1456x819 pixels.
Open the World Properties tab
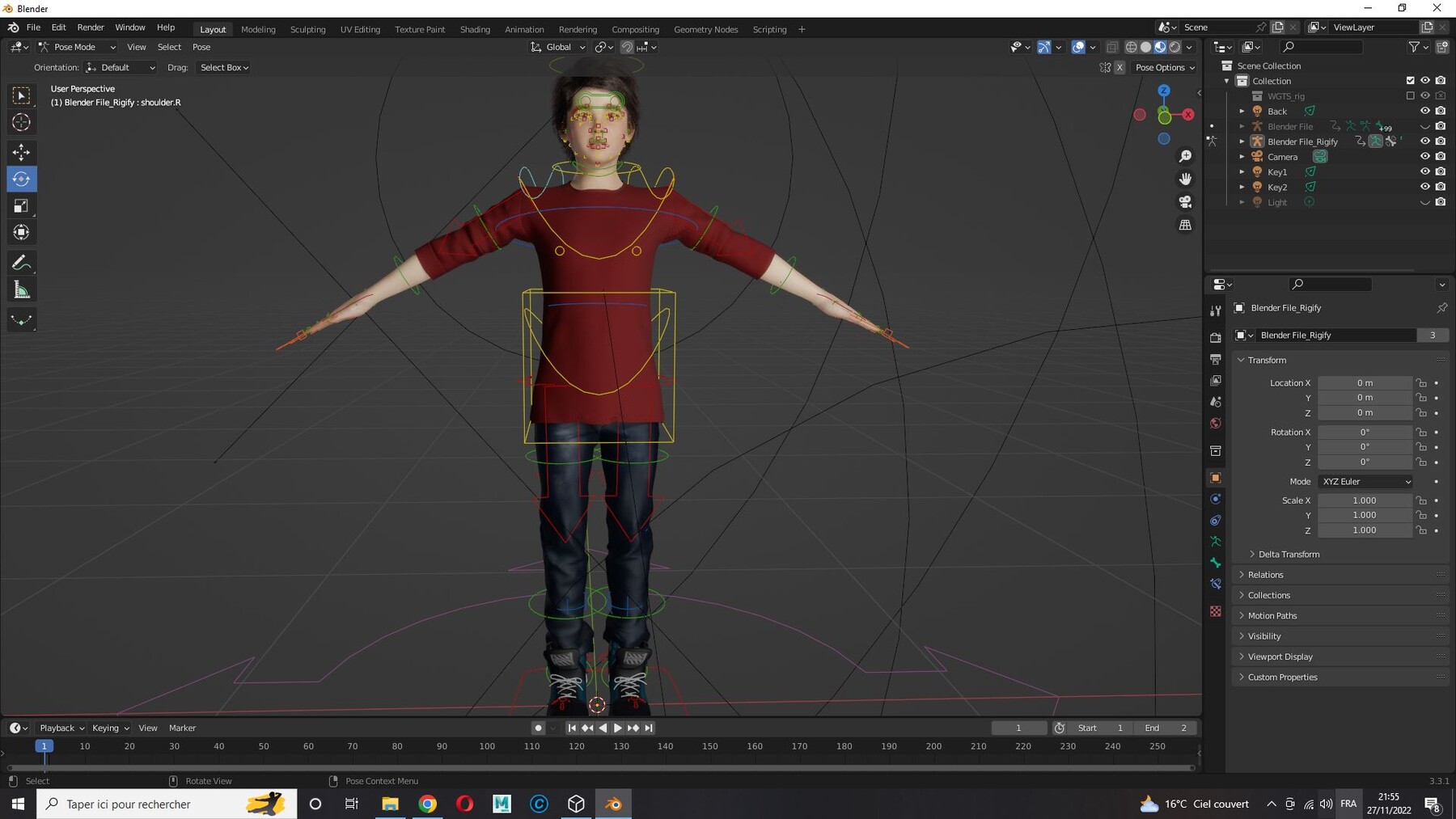coord(1216,423)
